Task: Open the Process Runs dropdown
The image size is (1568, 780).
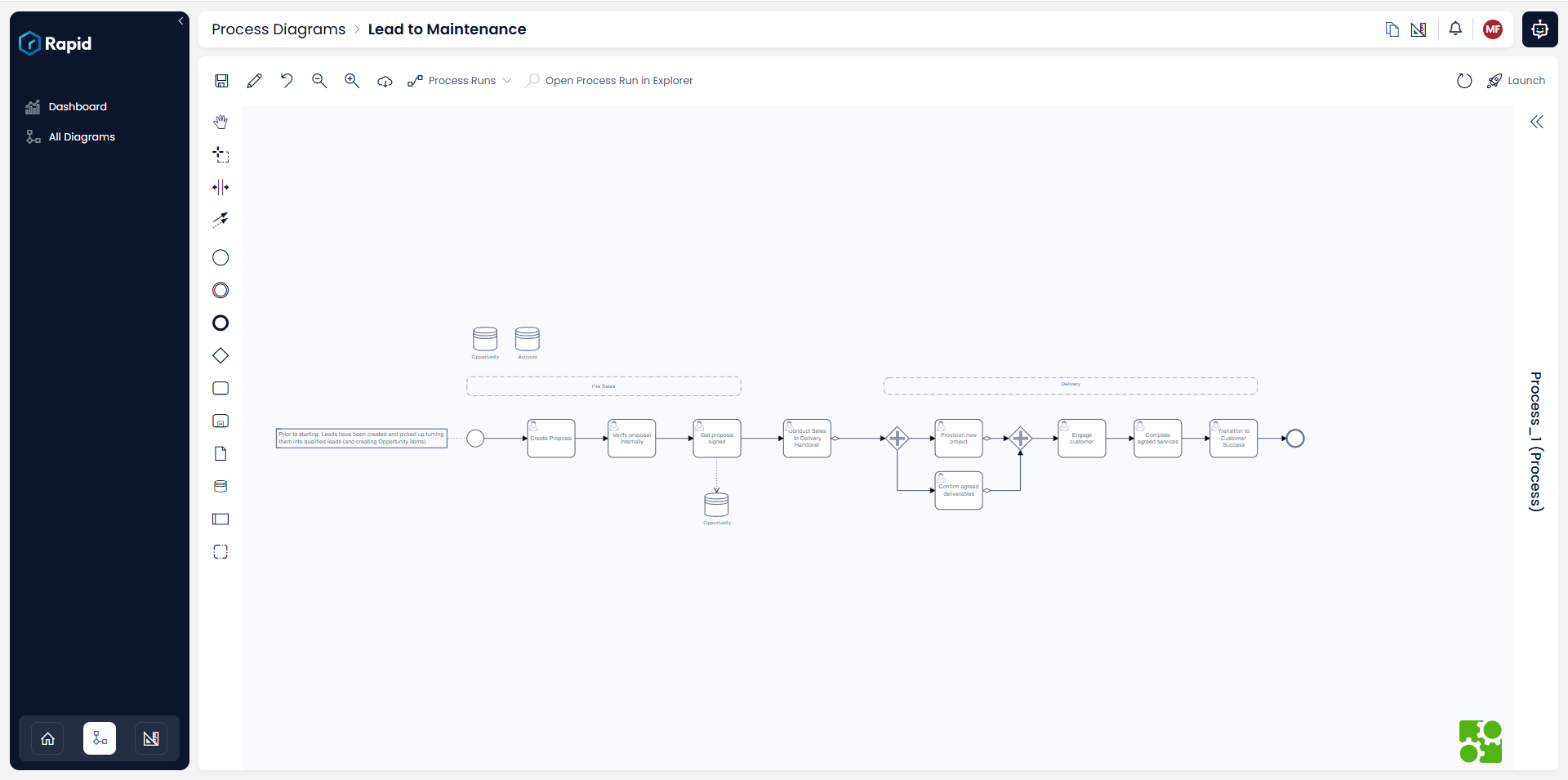Action: point(460,81)
